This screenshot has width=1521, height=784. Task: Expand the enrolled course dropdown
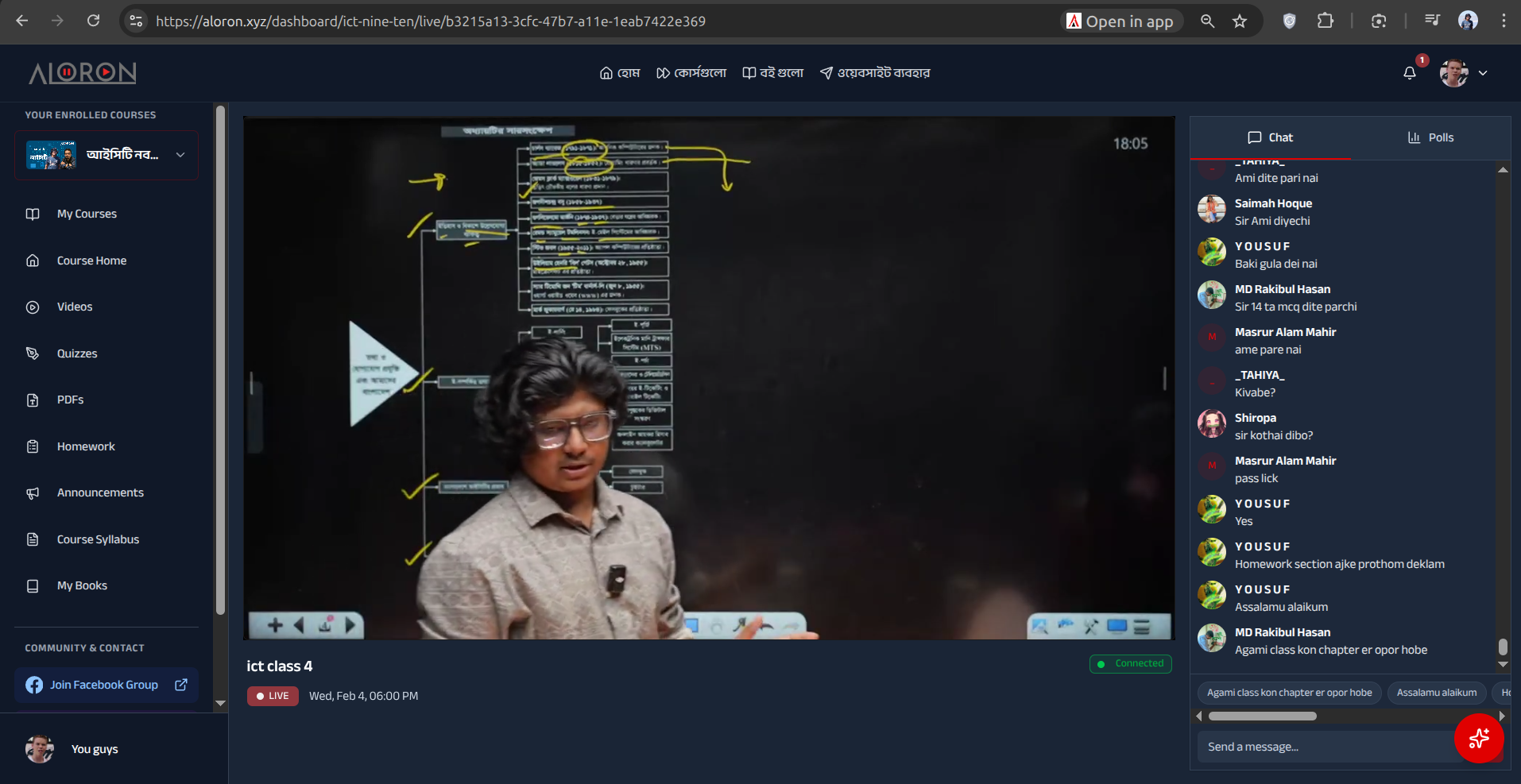(x=106, y=155)
